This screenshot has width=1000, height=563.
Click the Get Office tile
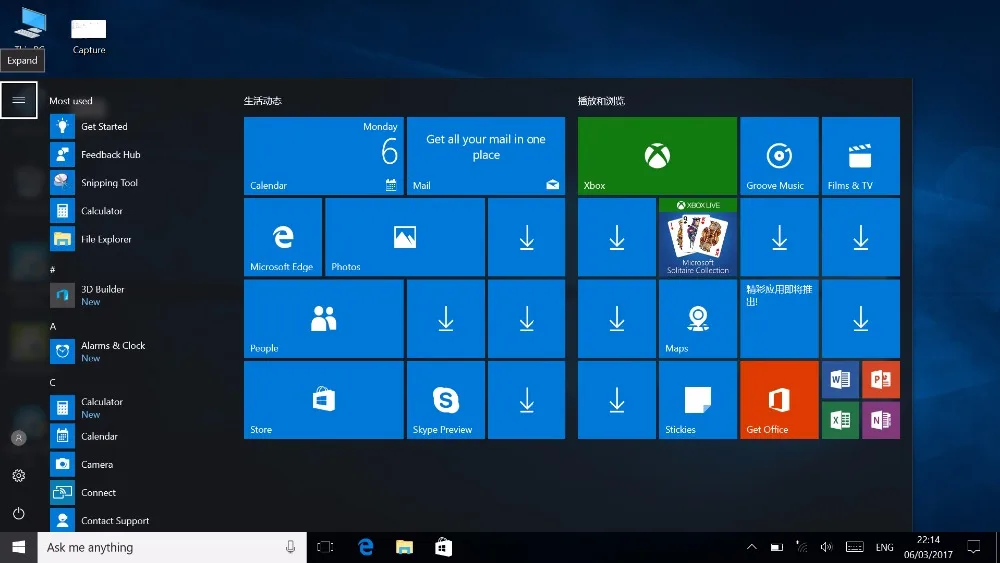pyautogui.click(x=779, y=400)
